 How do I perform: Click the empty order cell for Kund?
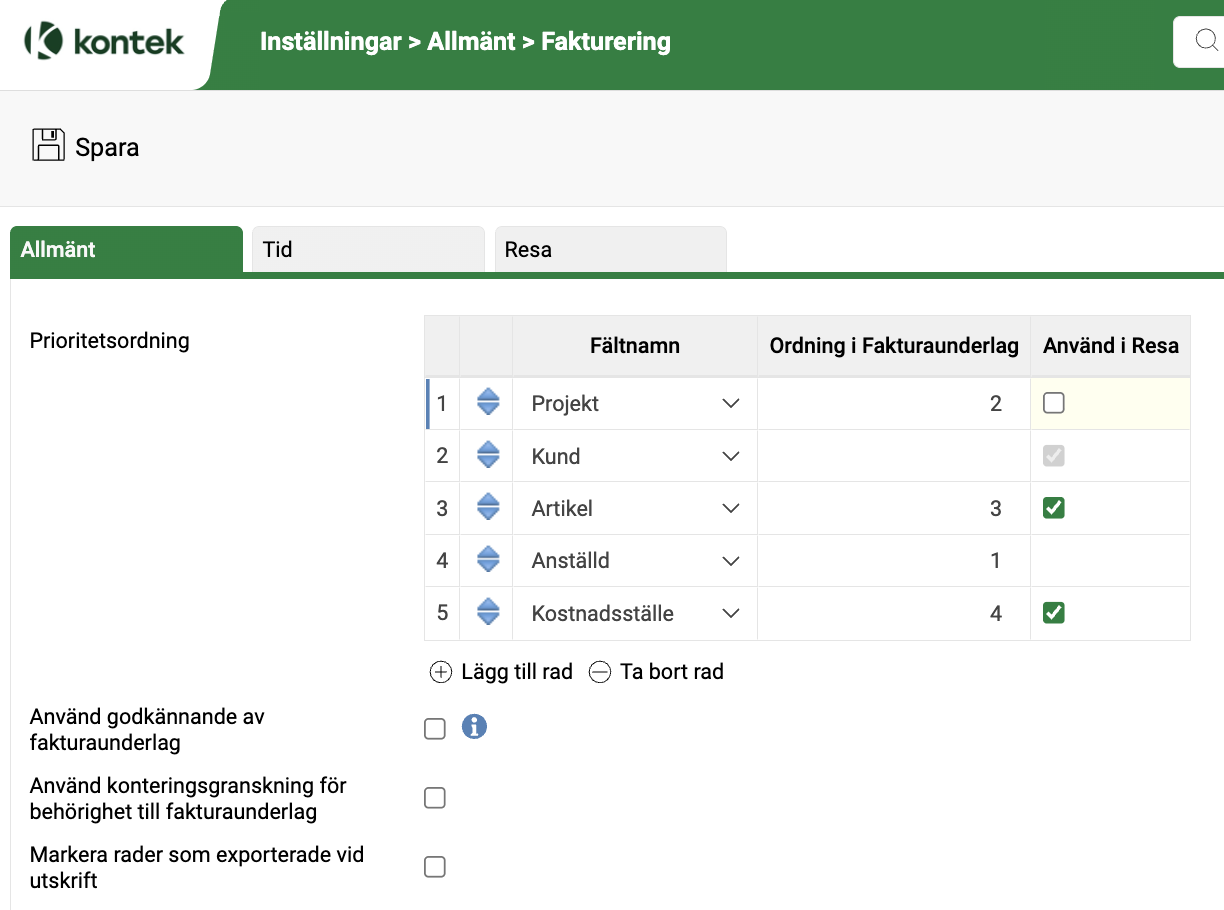pos(894,456)
